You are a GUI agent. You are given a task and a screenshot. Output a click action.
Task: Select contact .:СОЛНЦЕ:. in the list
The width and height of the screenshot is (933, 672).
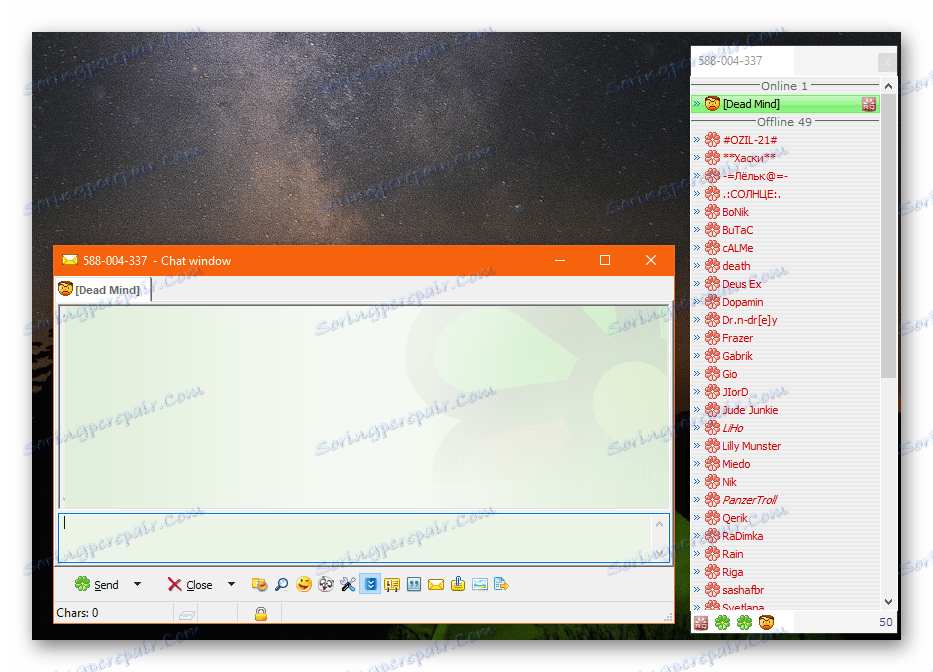[x=785, y=194]
